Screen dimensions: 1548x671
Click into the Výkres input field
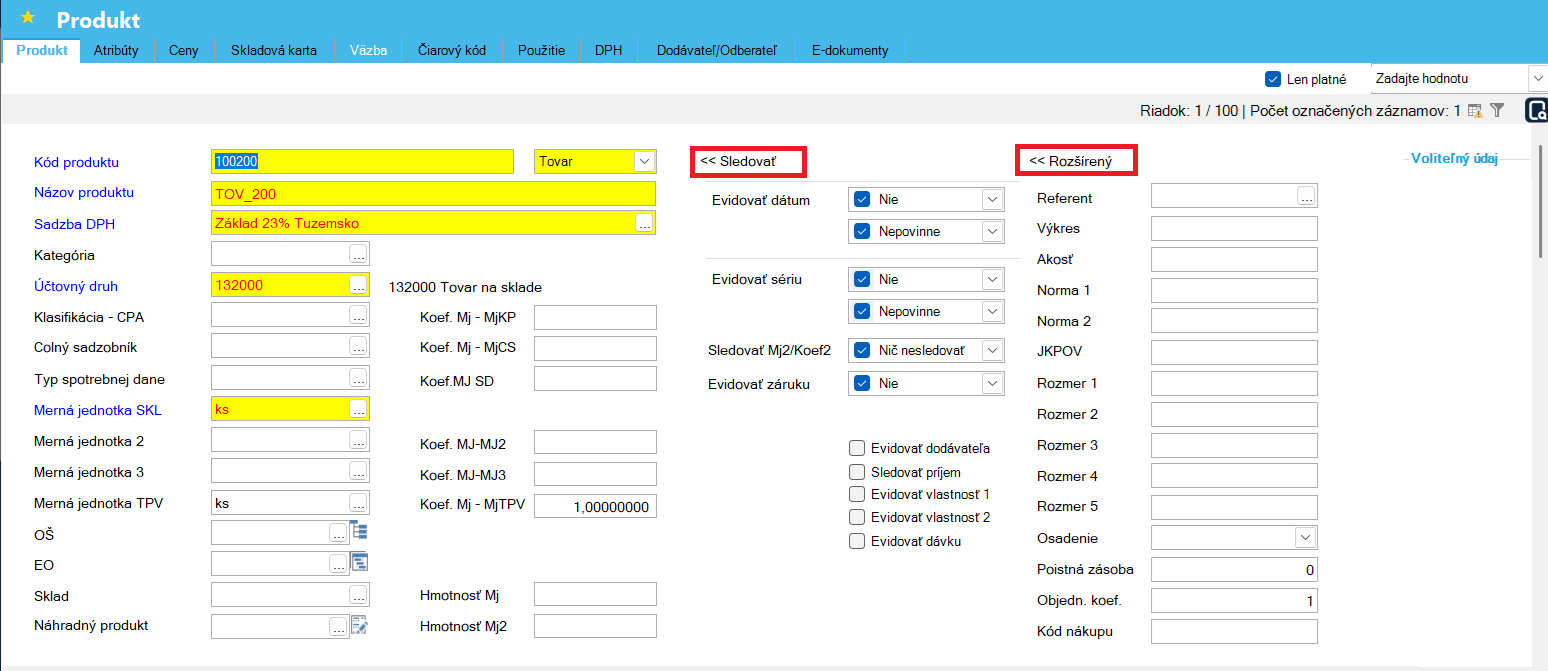tap(1234, 229)
